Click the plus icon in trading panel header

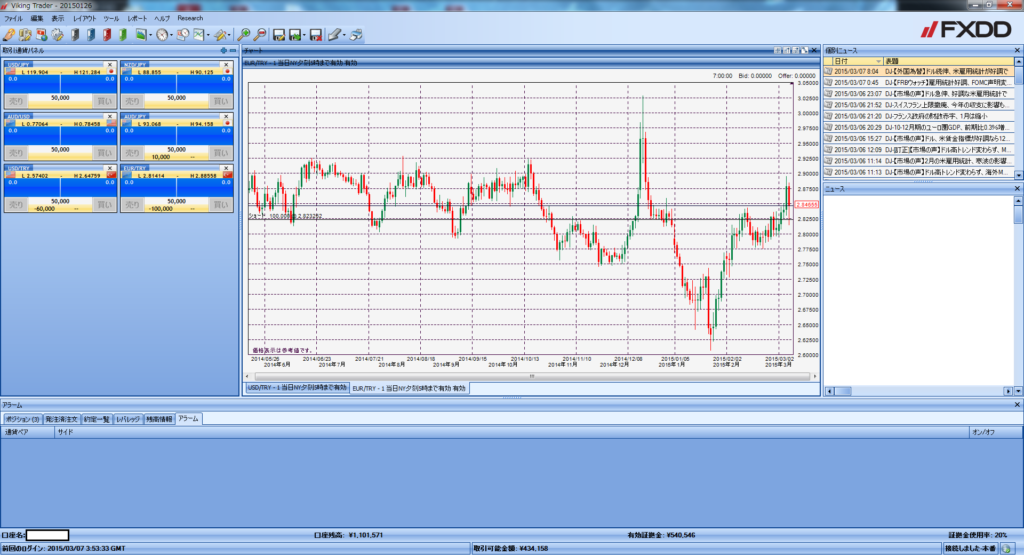(x=223, y=49)
